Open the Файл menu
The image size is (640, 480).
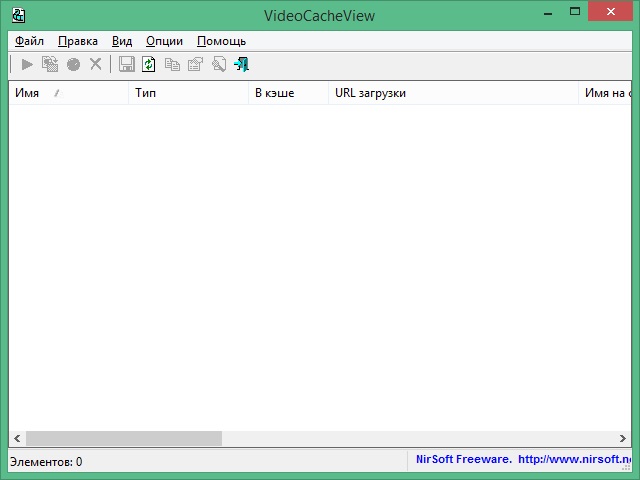click(30, 41)
